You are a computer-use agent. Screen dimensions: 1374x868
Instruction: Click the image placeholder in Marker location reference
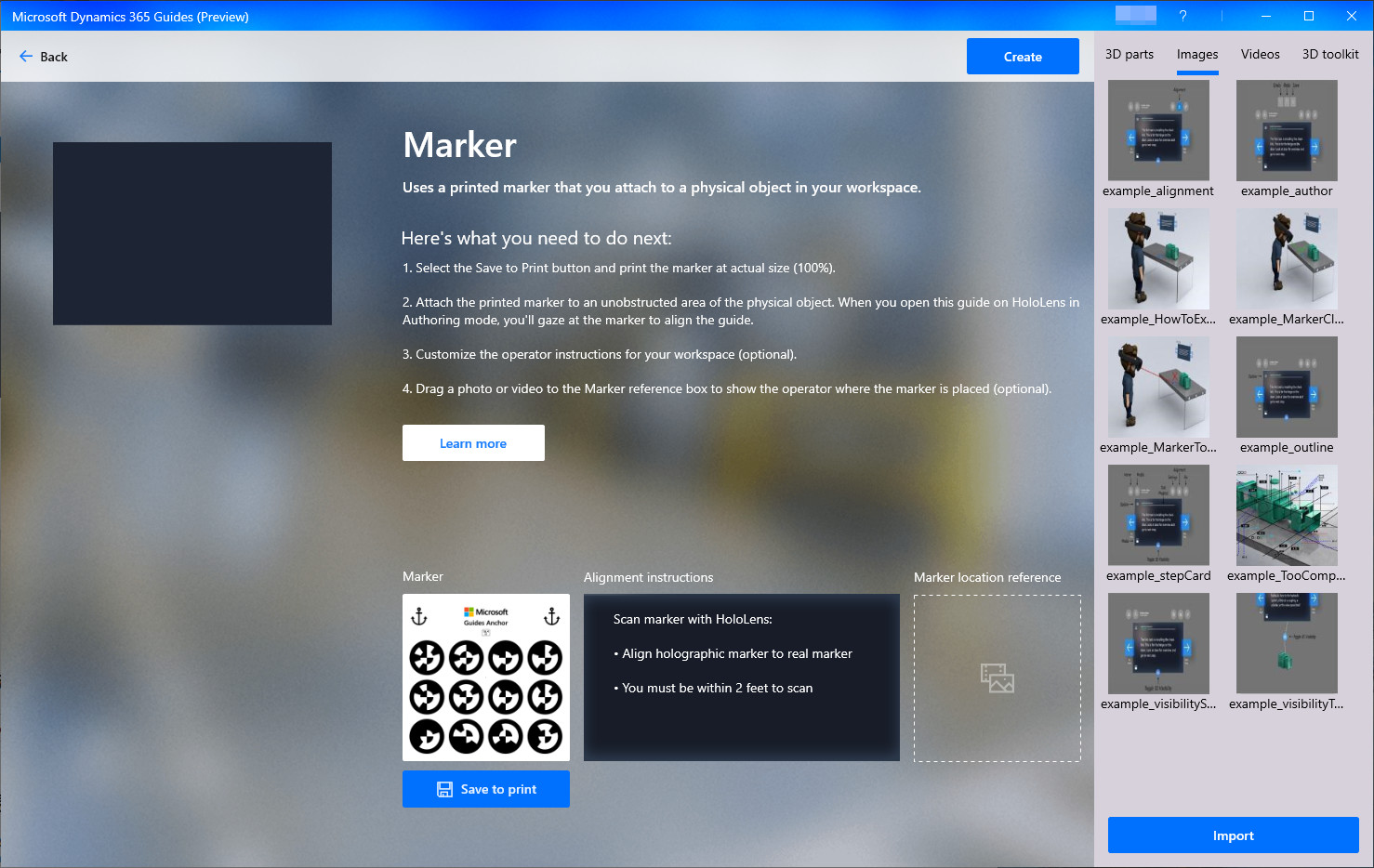click(x=997, y=678)
